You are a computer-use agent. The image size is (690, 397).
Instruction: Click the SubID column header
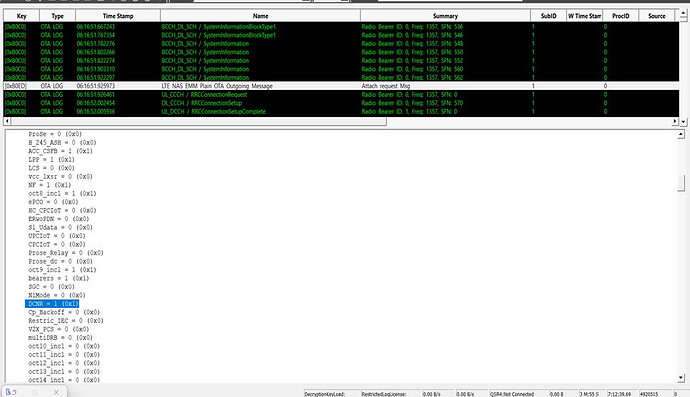548,16
